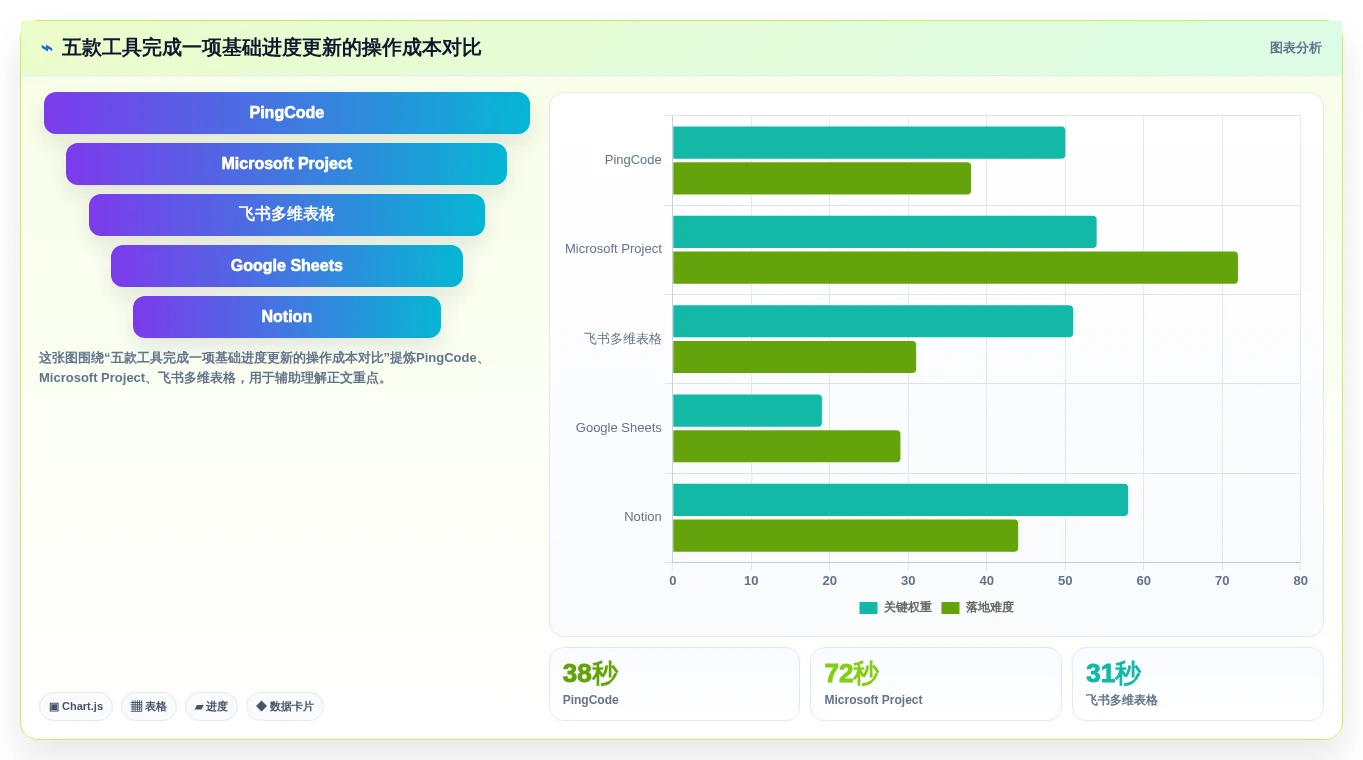
Task: Click the PingCode y-axis label
Action: coord(633,160)
